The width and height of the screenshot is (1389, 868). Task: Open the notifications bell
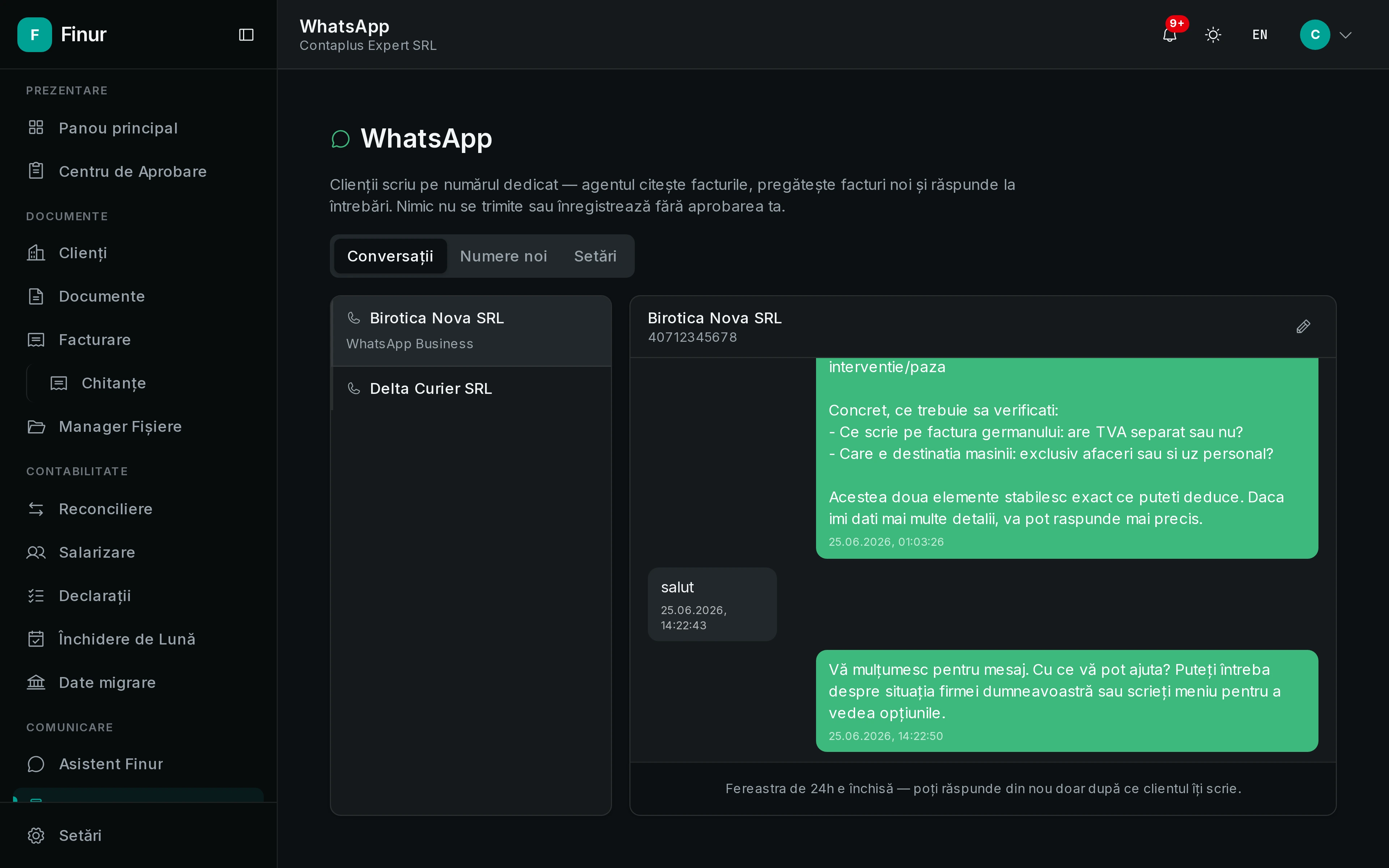click(x=1170, y=35)
